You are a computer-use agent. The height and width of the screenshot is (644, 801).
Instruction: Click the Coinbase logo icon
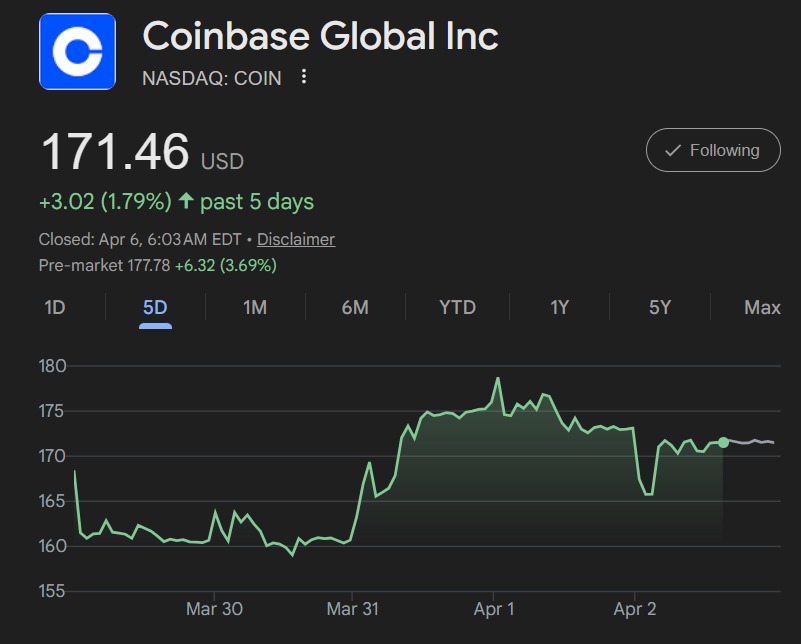coord(77,50)
